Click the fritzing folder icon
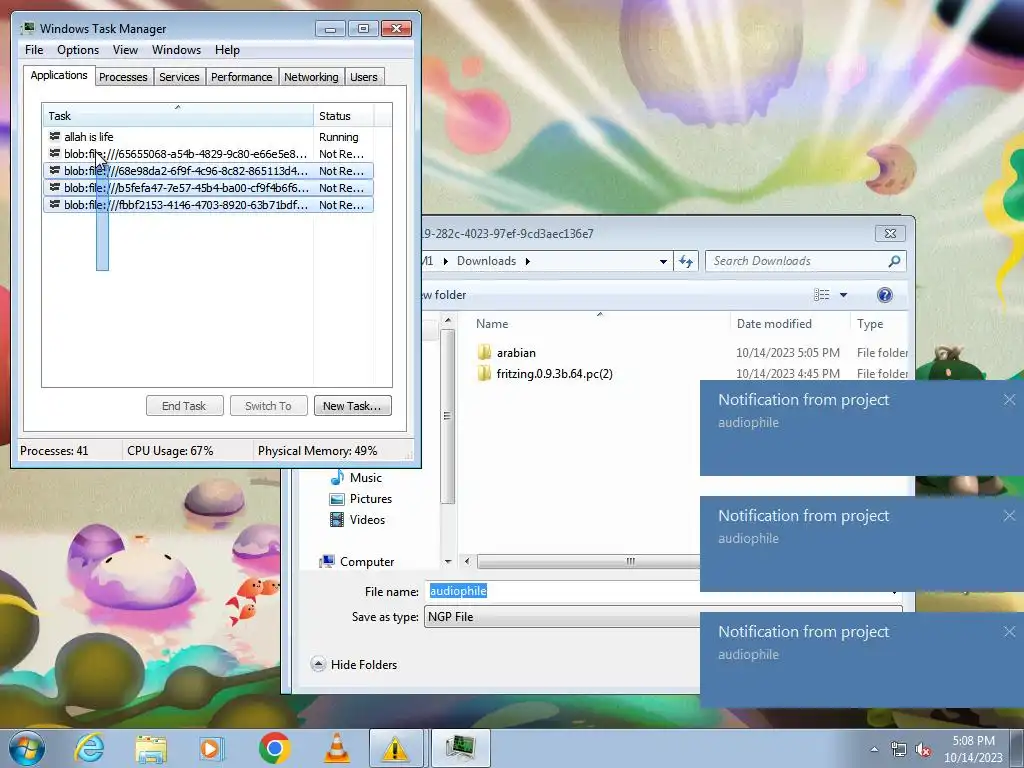Viewport: 1024px width, 768px height. pos(484,374)
